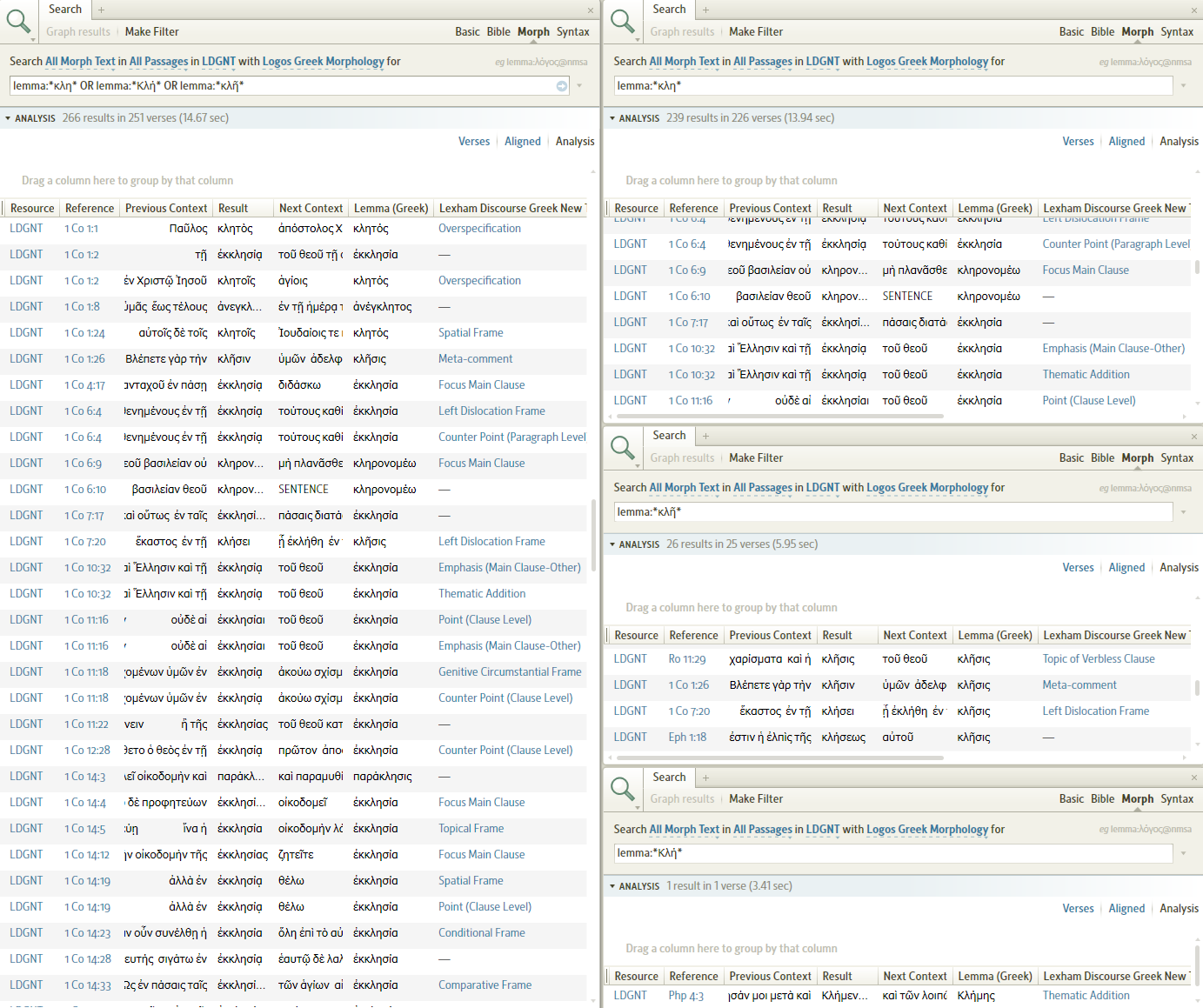Open query history dropdown beside lemma:*Κλή* box

1183,853
